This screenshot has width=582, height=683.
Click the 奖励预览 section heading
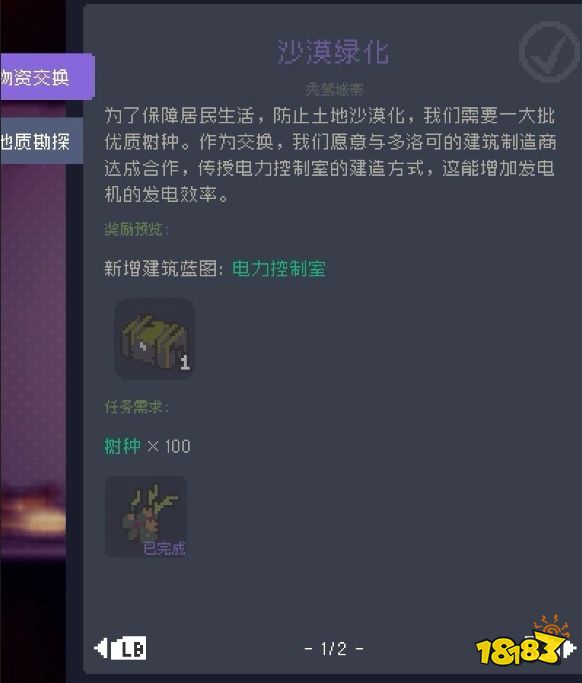(x=136, y=229)
